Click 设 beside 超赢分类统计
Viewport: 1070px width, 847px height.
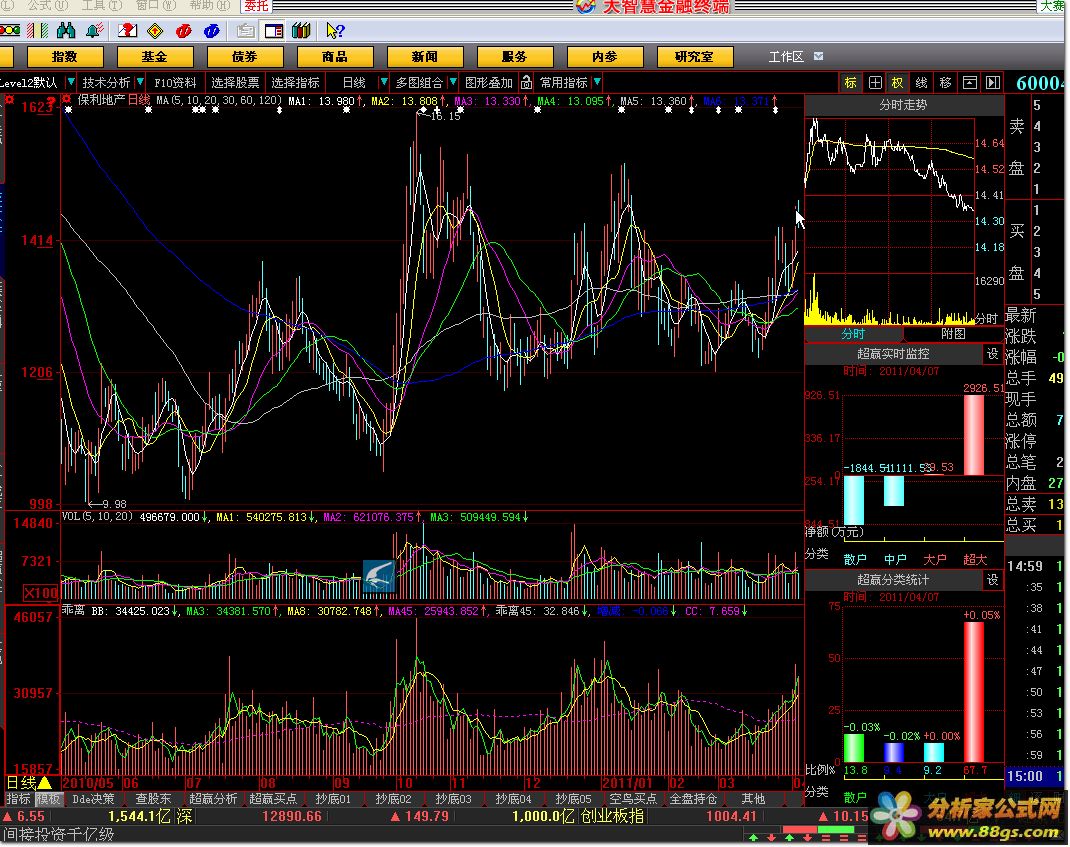992,579
